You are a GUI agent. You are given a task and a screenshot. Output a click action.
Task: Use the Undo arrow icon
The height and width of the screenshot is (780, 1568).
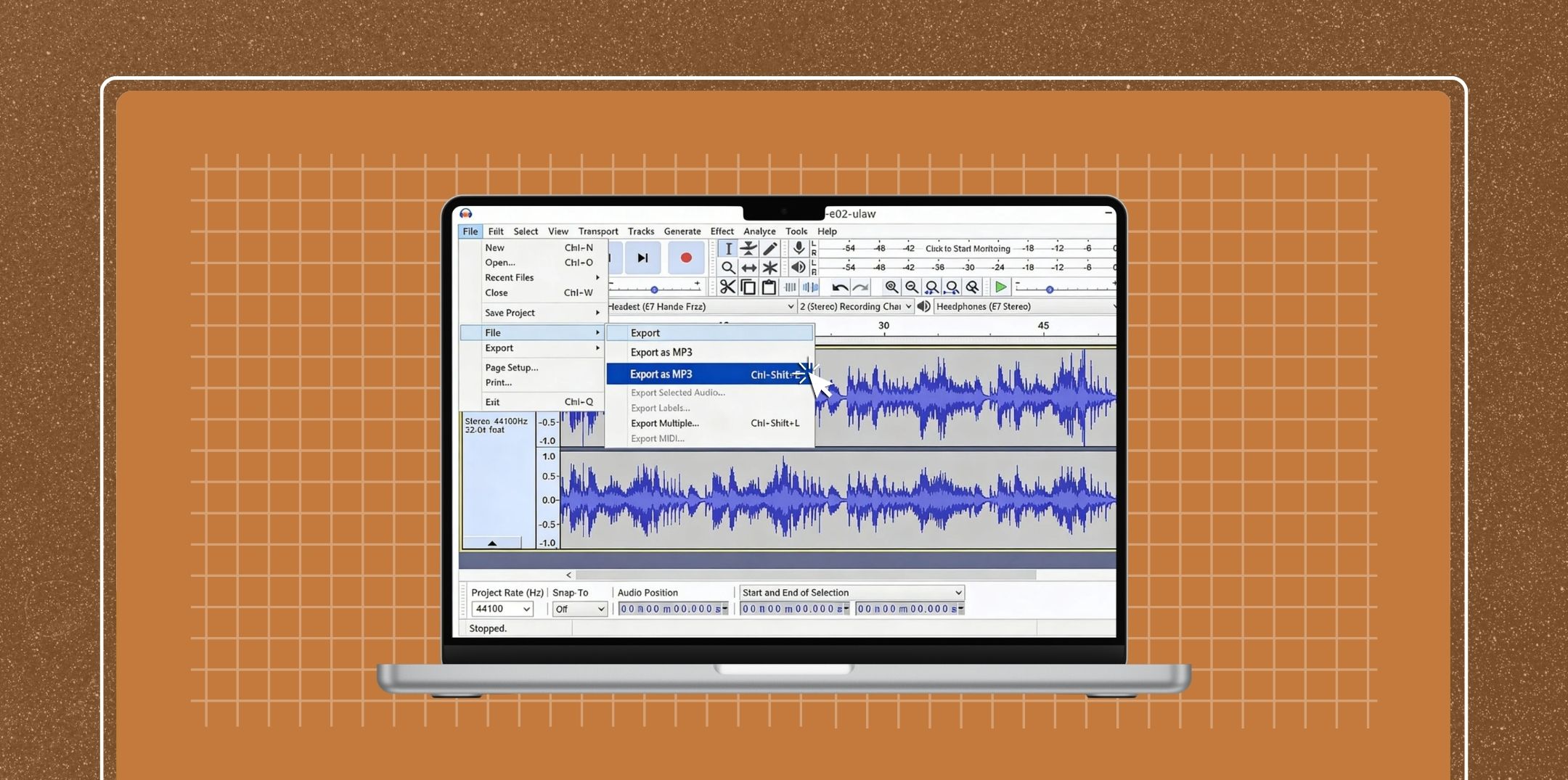tap(840, 286)
